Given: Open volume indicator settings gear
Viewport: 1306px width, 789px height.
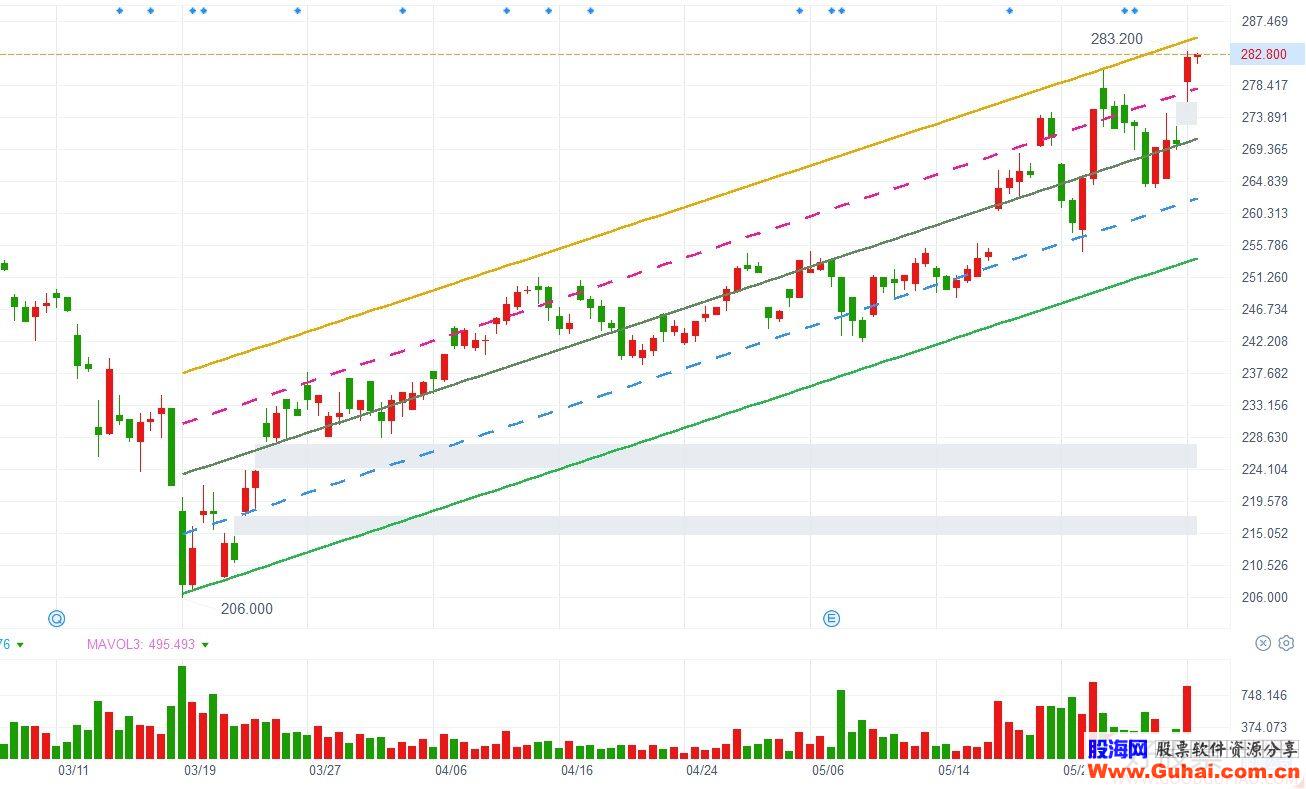Looking at the screenshot, I should point(1286,643).
